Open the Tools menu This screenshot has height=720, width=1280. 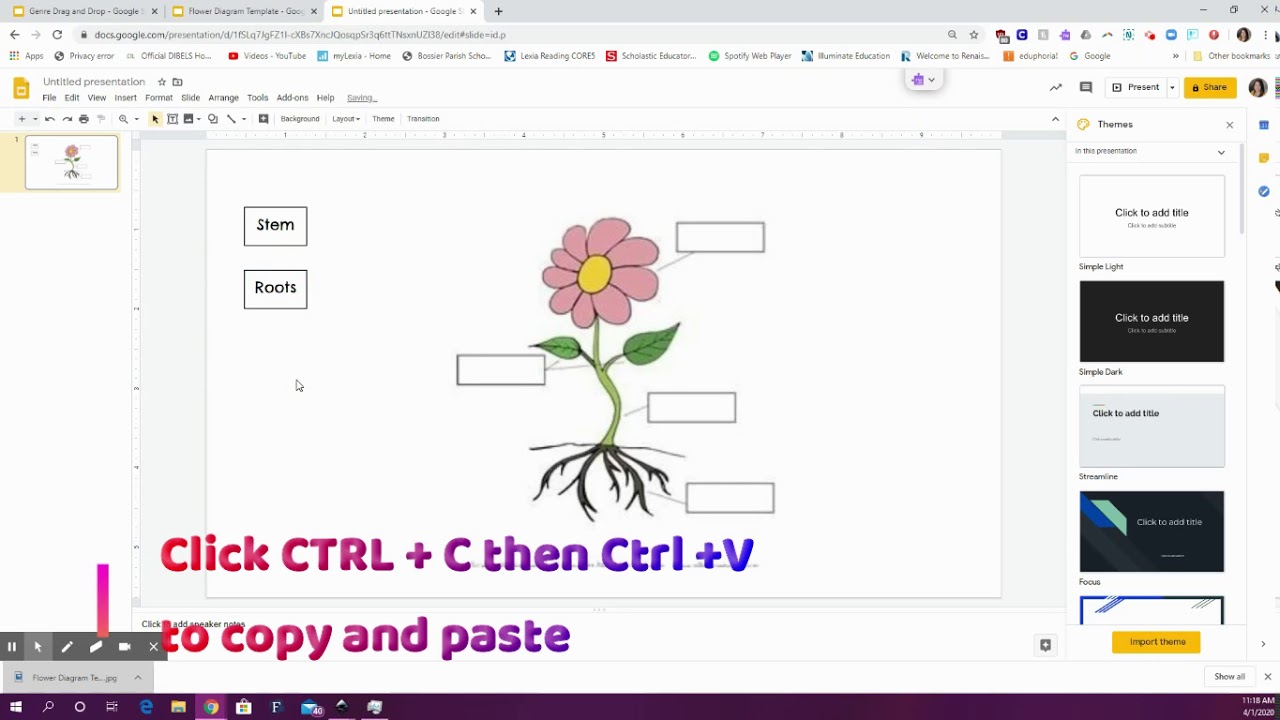[x=258, y=98]
